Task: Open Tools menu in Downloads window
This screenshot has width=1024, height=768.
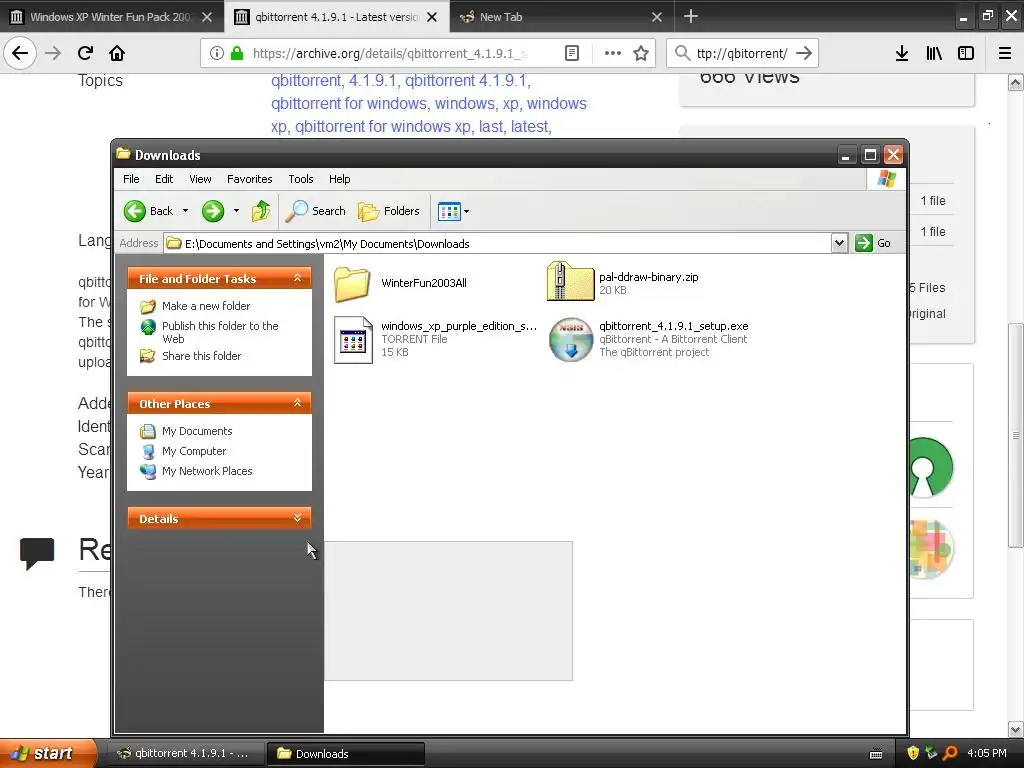Action: pyautogui.click(x=300, y=179)
